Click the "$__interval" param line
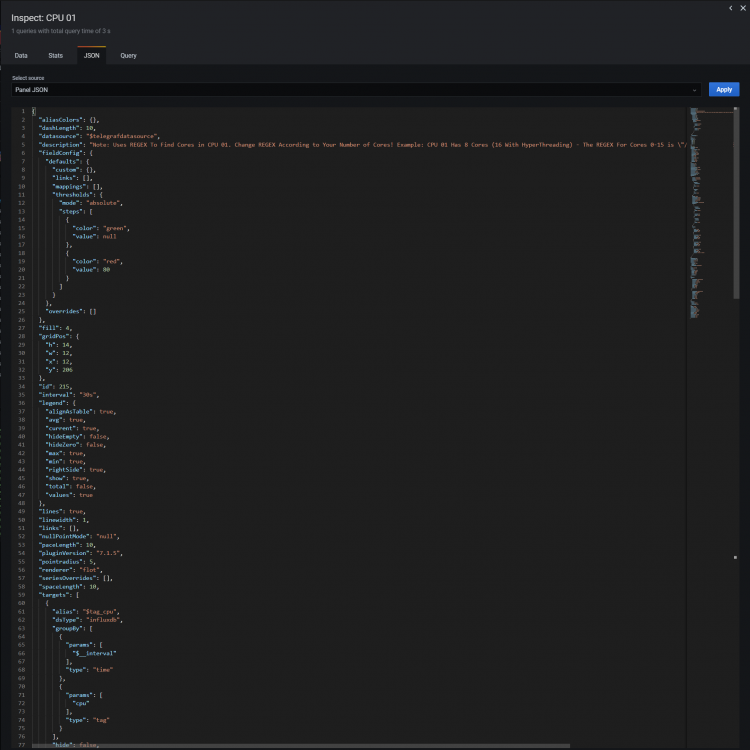Screen dimensions: 750x750 pos(94,653)
